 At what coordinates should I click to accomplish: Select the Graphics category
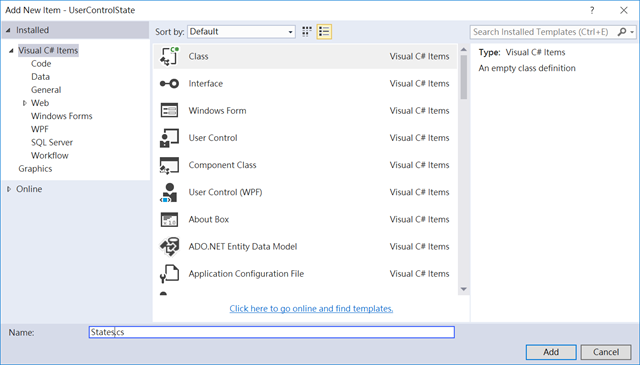[35, 169]
